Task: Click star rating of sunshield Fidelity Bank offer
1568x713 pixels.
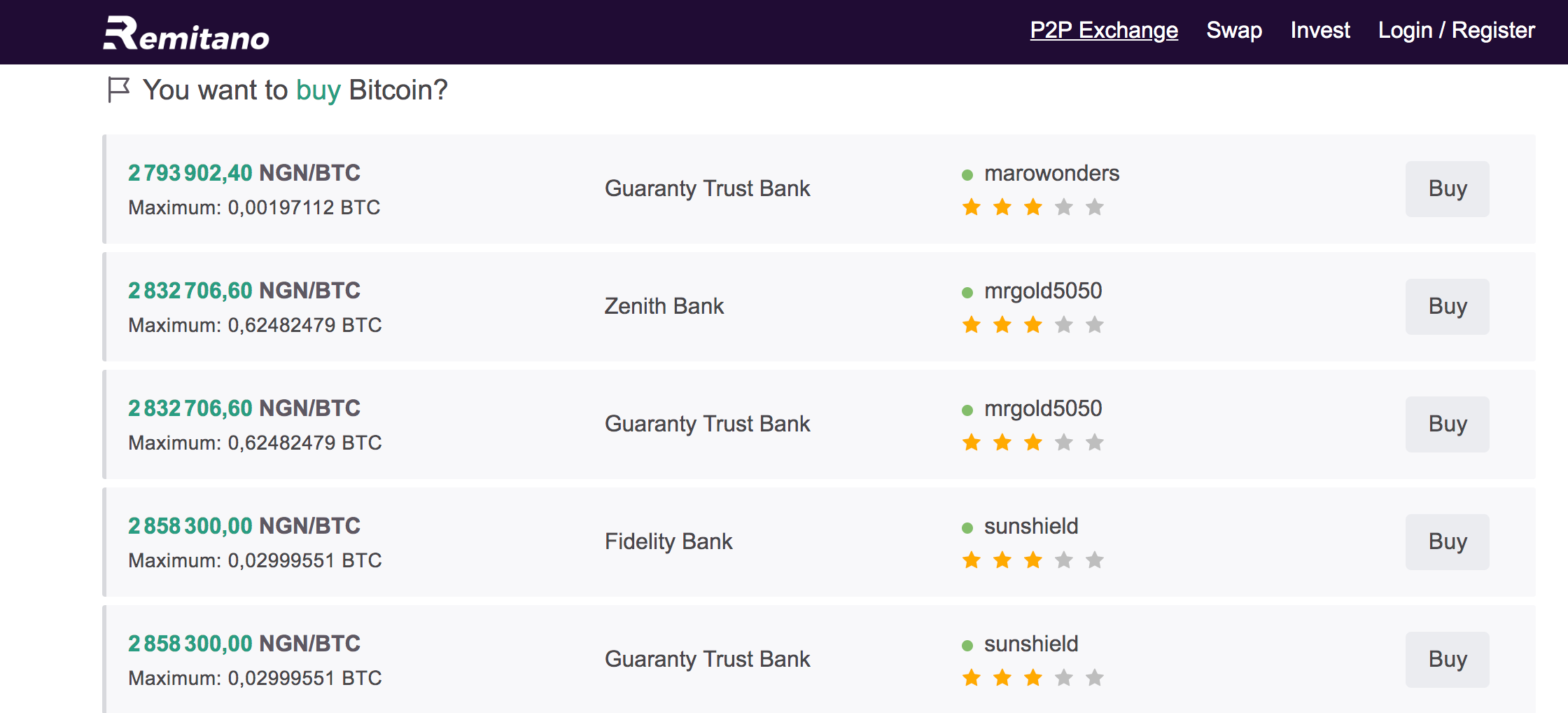Action: coord(1032,560)
